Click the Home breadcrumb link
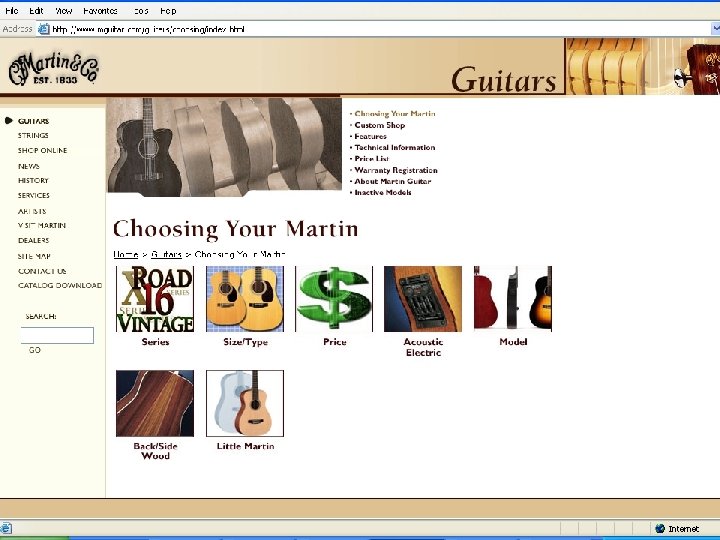The width and height of the screenshot is (720, 540). tap(126, 254)
